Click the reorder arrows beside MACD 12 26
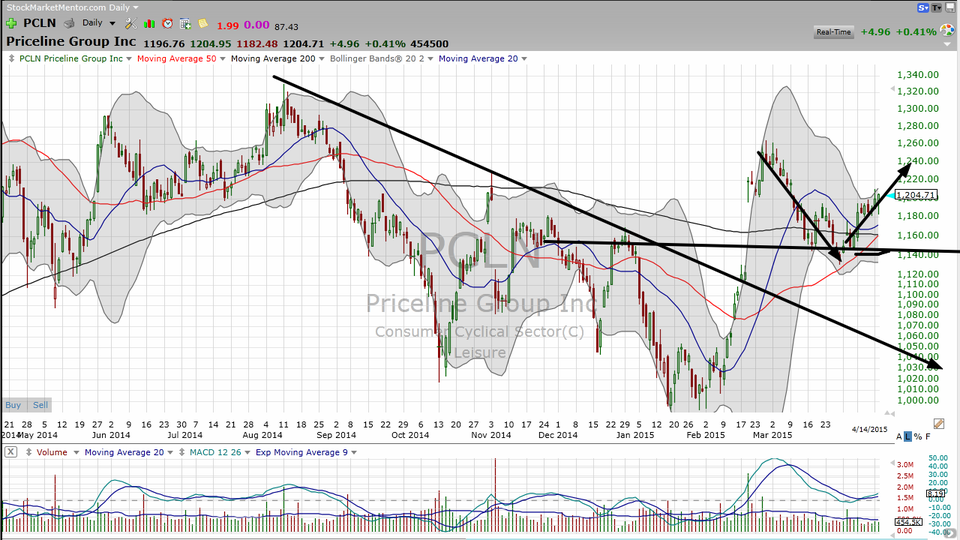 182,452
